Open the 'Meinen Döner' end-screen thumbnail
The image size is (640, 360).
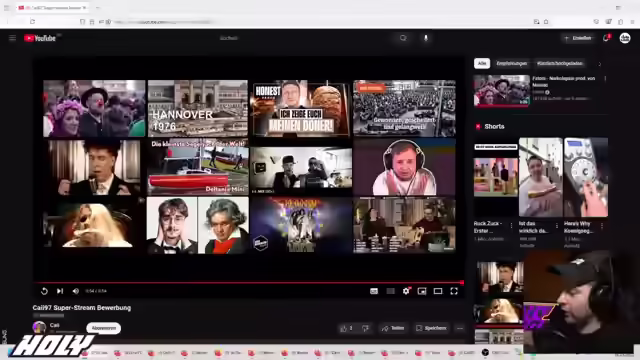coord(300,109)
